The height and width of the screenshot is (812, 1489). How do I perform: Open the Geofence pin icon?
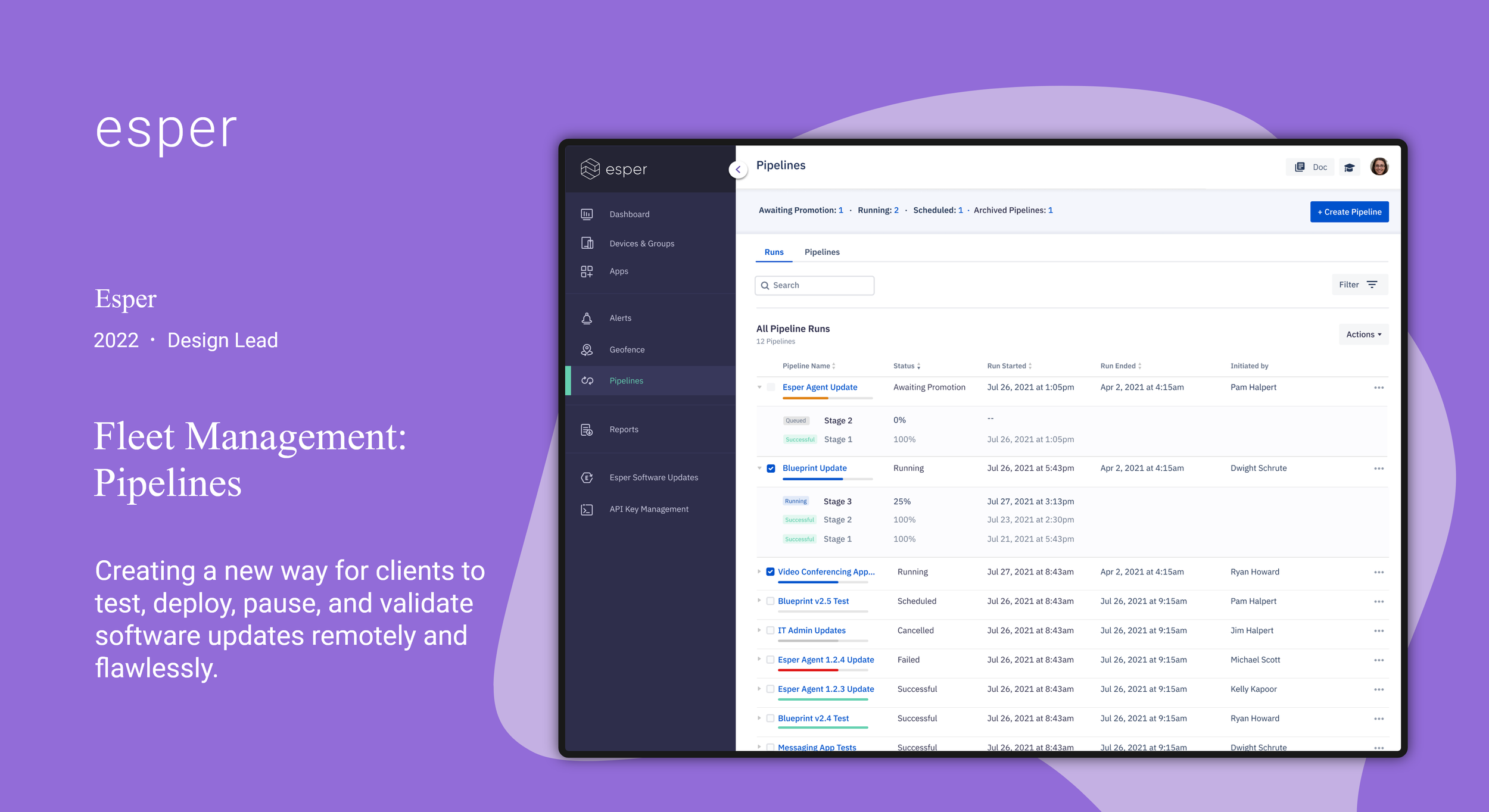(x=587, y=349)
